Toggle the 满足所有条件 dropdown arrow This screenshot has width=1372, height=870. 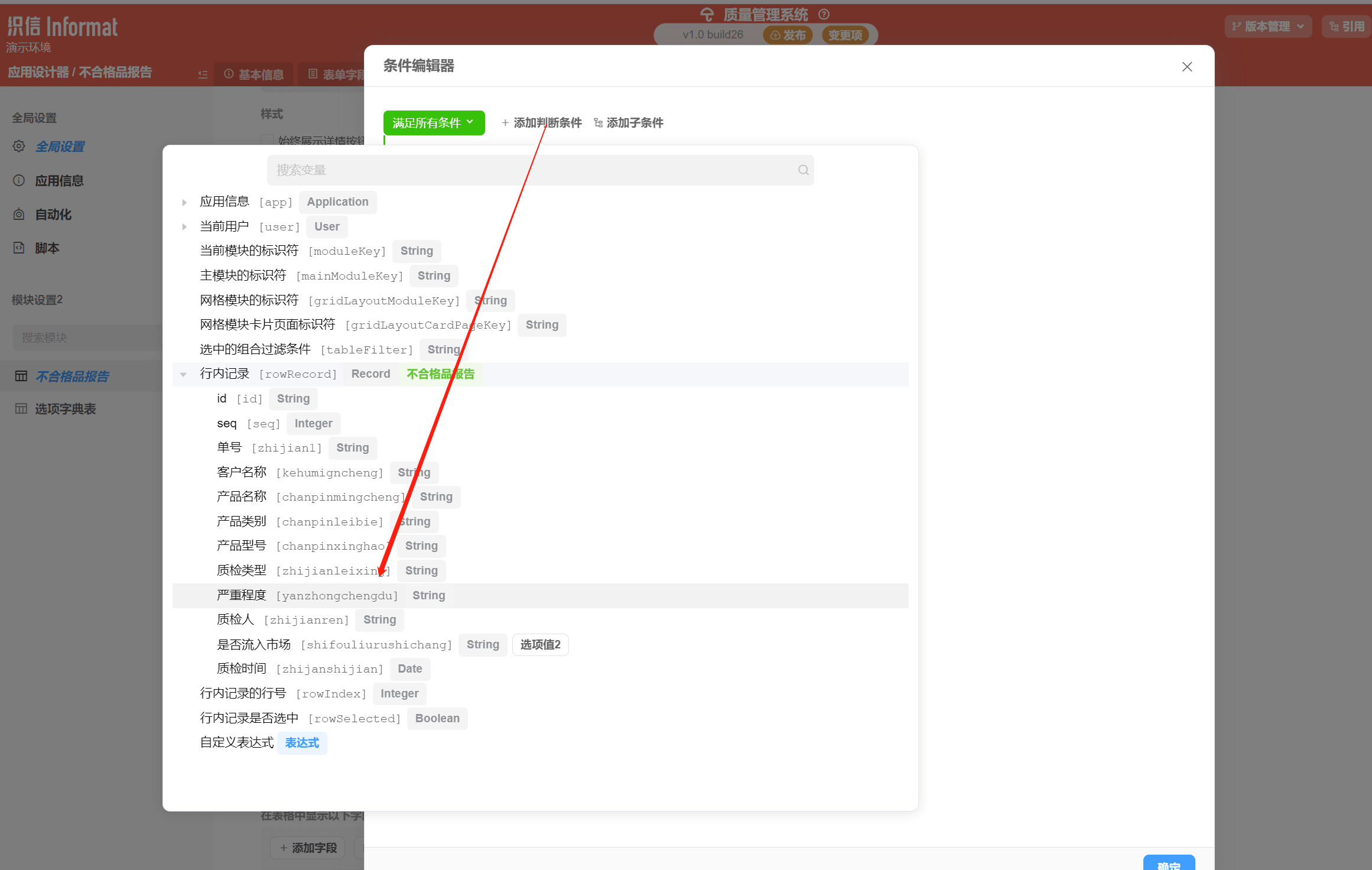coord(470,123)
